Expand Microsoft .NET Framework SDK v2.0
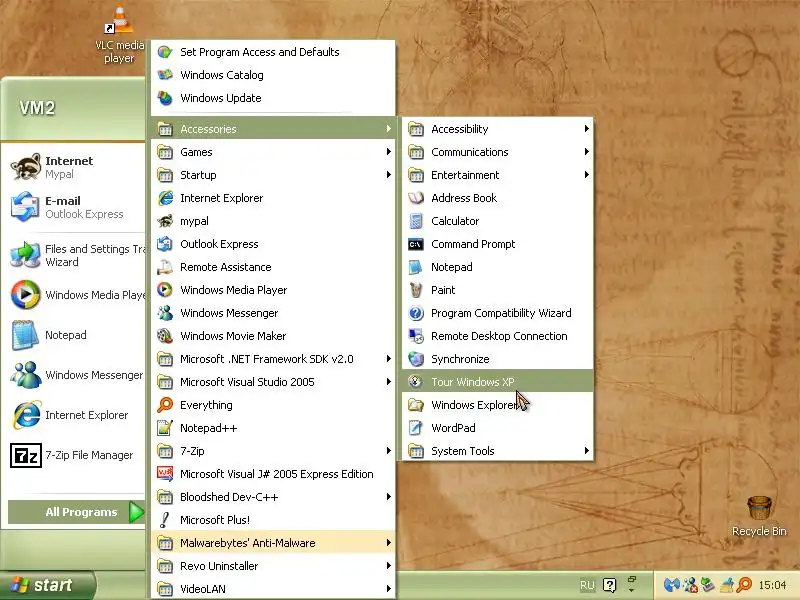 point(273,359)
